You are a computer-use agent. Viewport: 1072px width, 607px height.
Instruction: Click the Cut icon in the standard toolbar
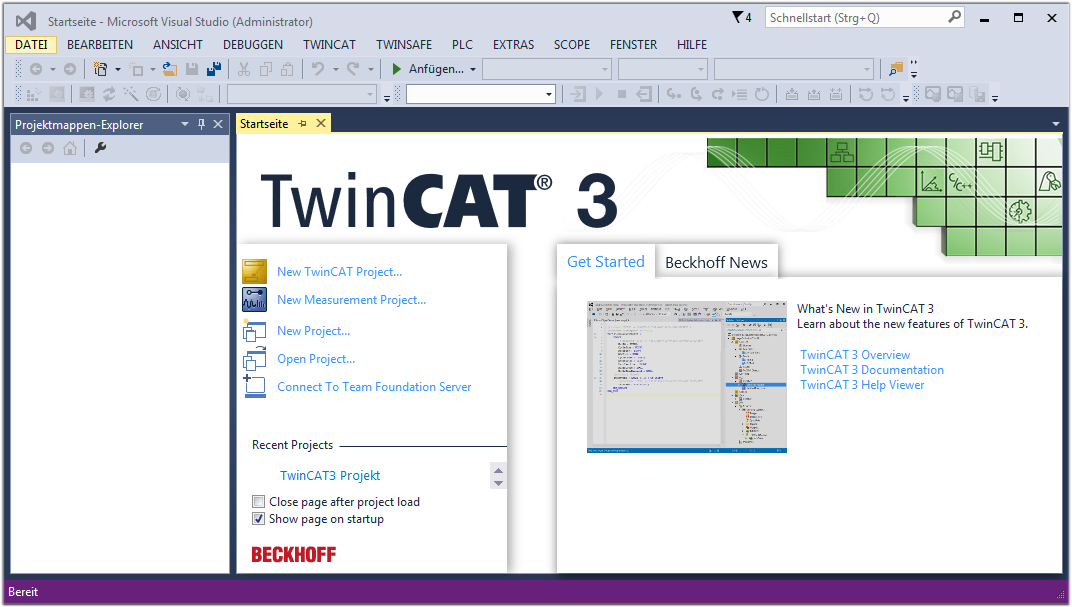(244, 69)
